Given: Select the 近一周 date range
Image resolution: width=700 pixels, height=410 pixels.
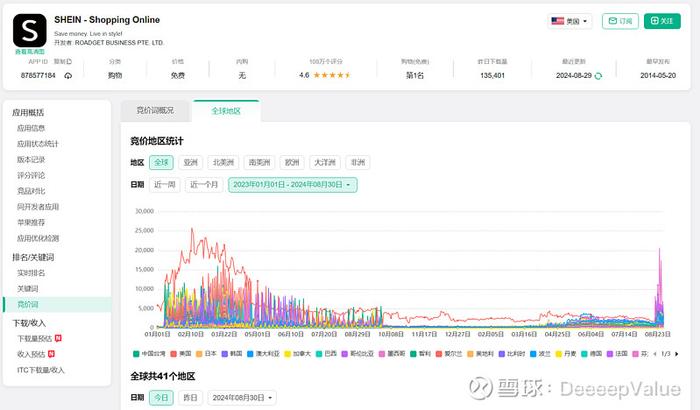Looking at the screenshot, I should (x=165, y=184).
